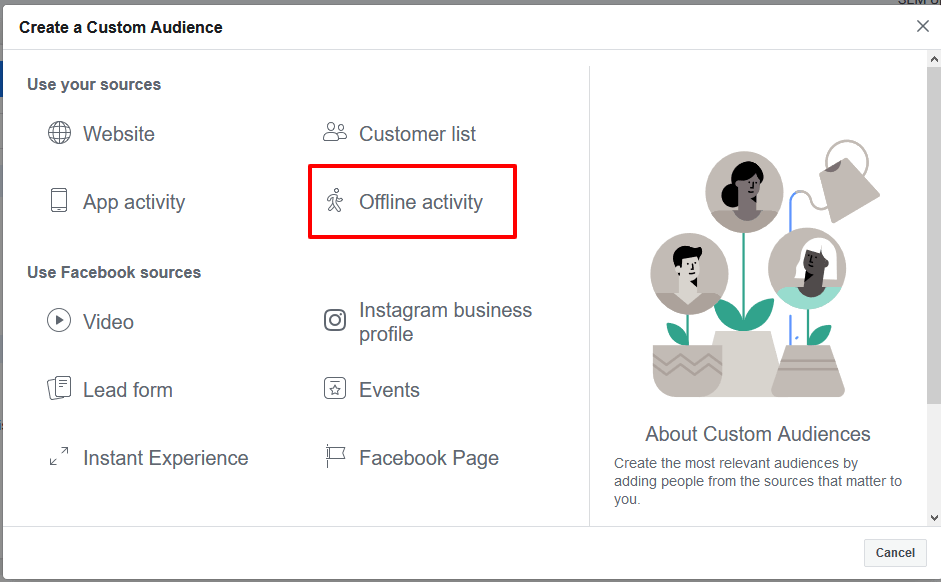The width and height of the screenshot is (941, 582).
Task: Click the Video play icon
Action: 59,320
